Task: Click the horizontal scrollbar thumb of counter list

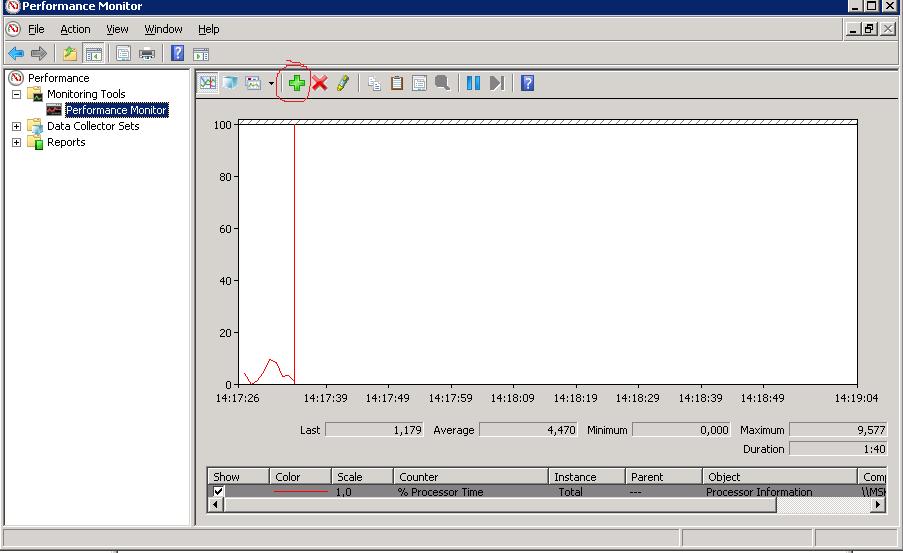Action: coord(499,505)
